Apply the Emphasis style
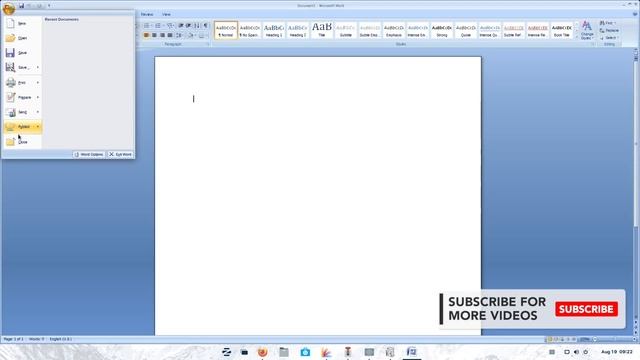 point(394,30)
